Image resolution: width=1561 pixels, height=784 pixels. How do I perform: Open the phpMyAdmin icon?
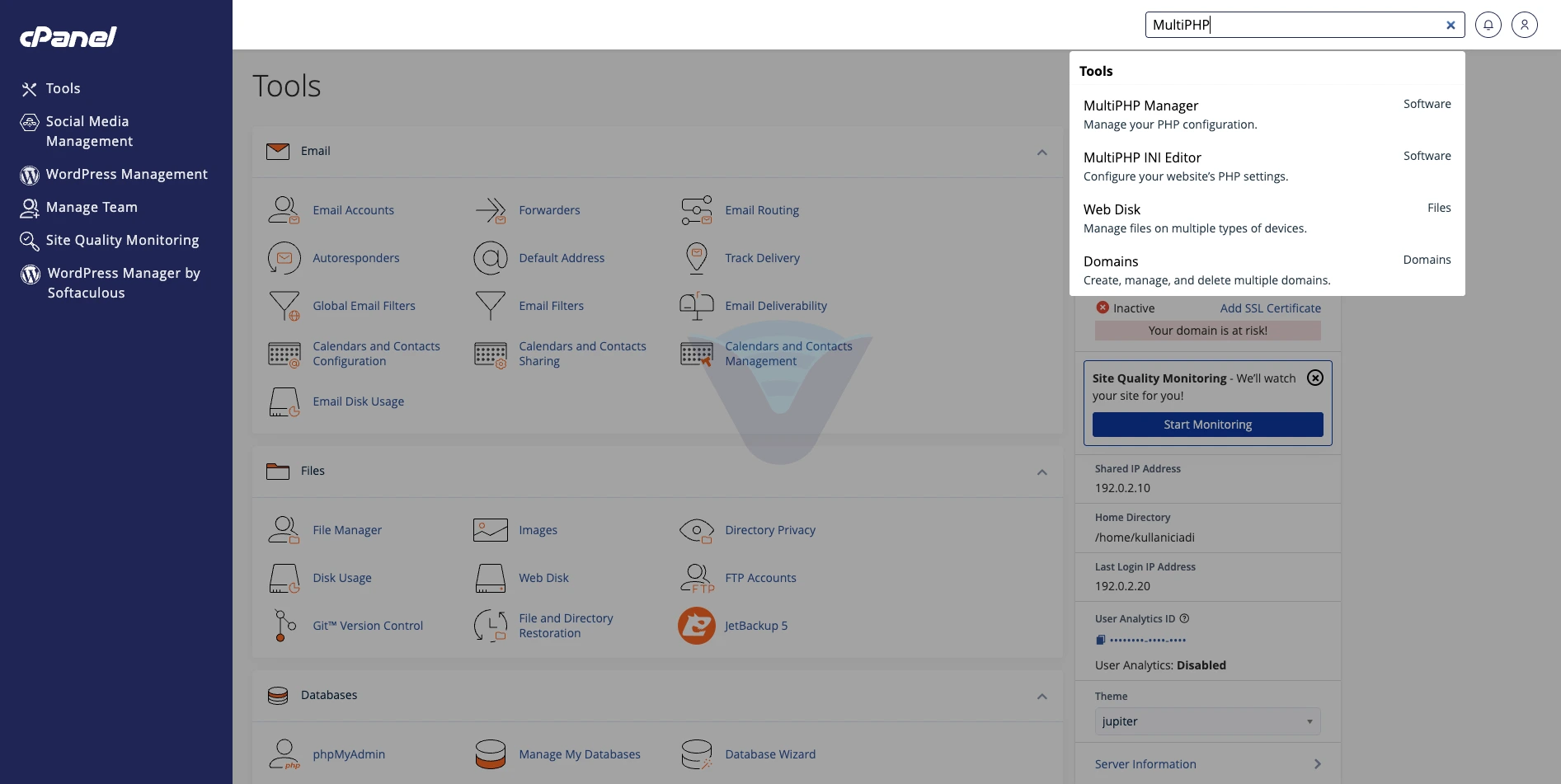(284, 754)
